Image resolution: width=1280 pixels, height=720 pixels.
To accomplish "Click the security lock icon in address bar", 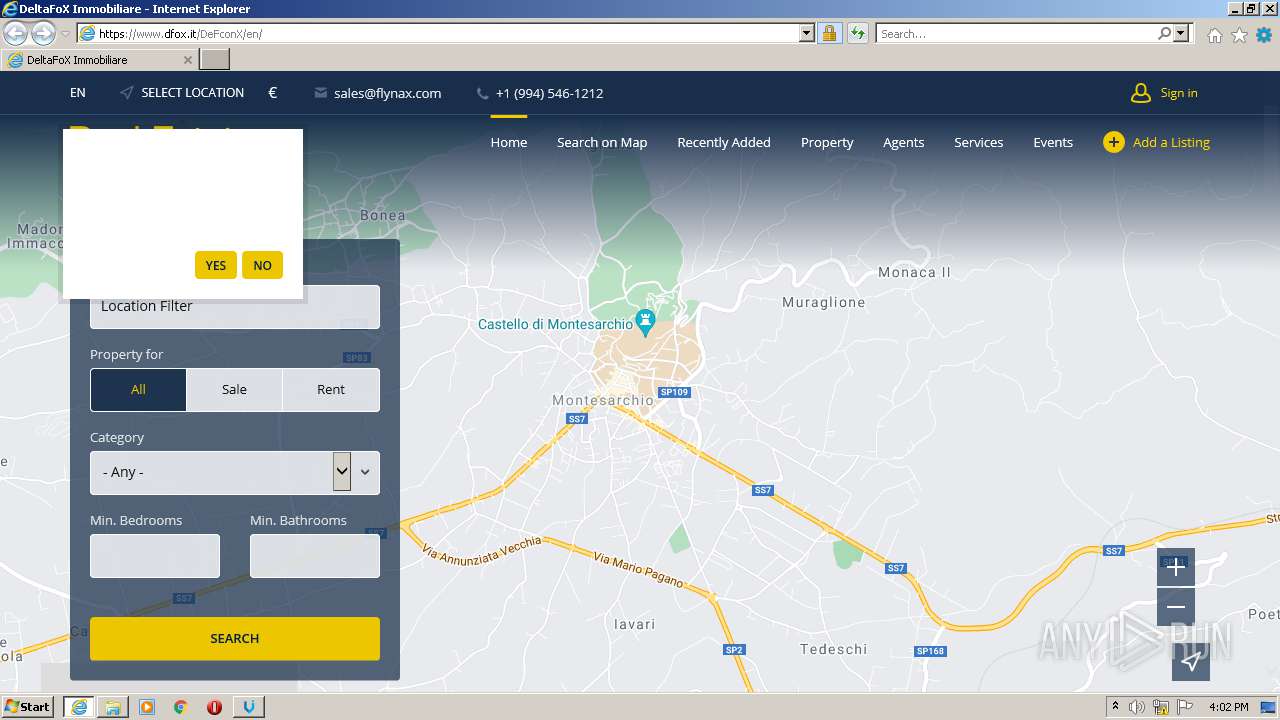I will pyautogui.click(x=829, y=33).
